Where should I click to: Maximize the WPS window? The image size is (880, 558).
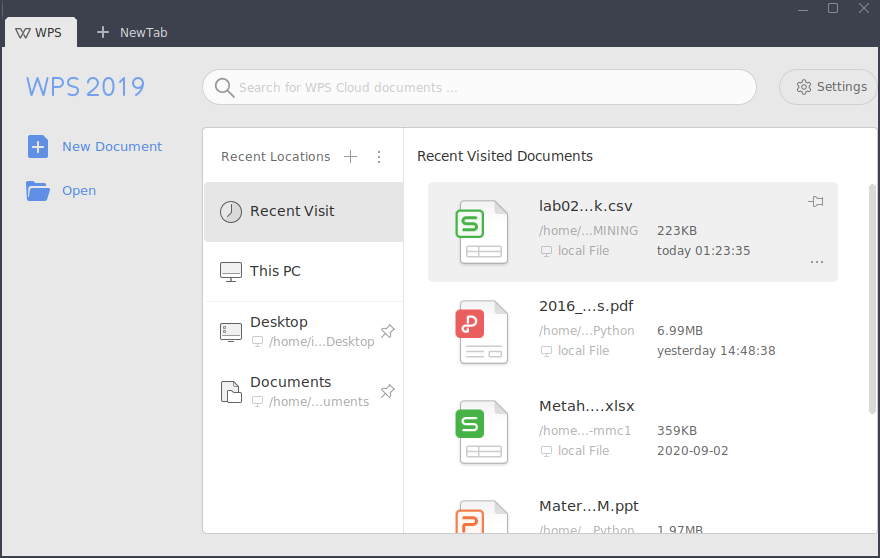[x=833, y=8]
